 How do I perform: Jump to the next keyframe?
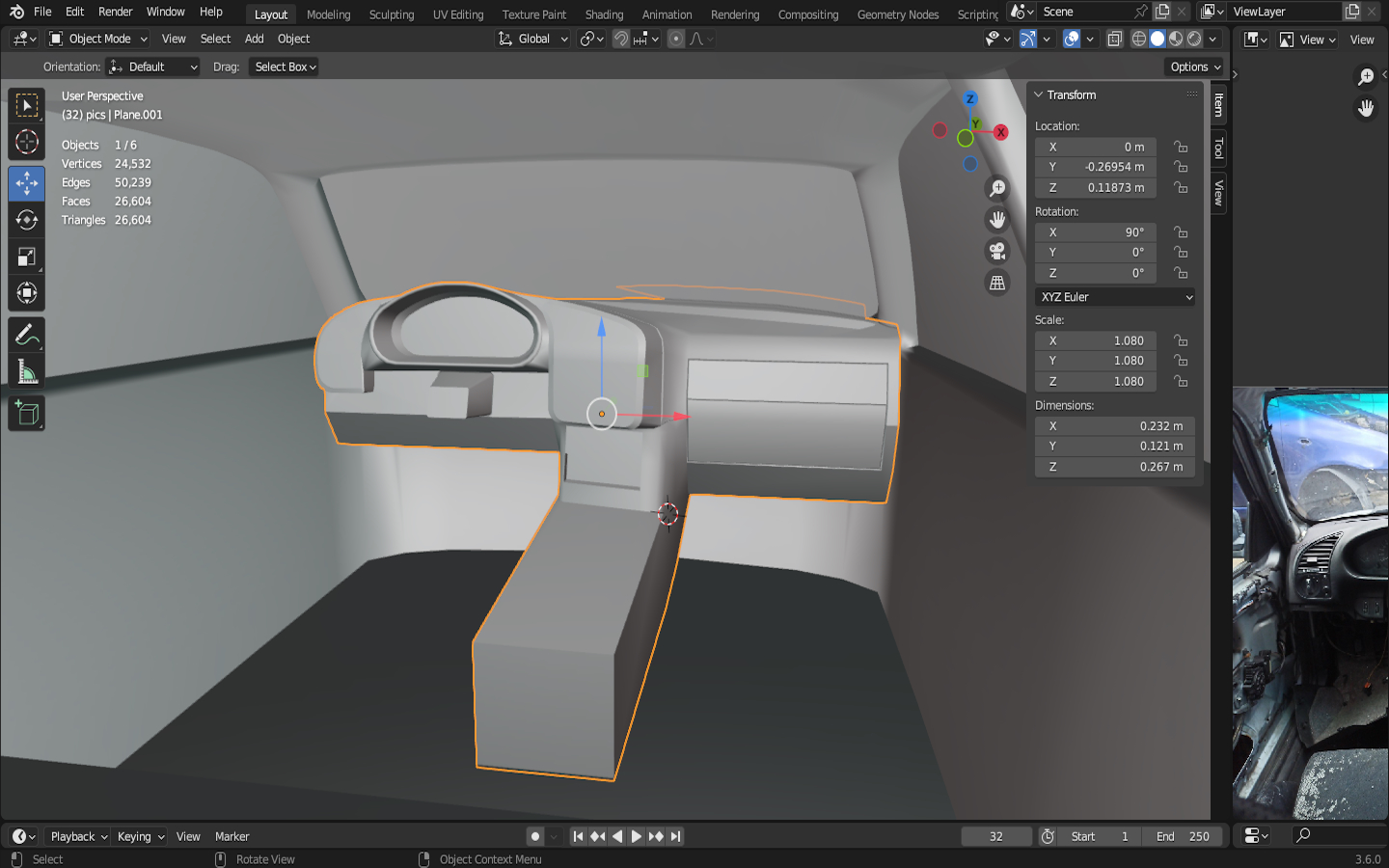point(656,836)
